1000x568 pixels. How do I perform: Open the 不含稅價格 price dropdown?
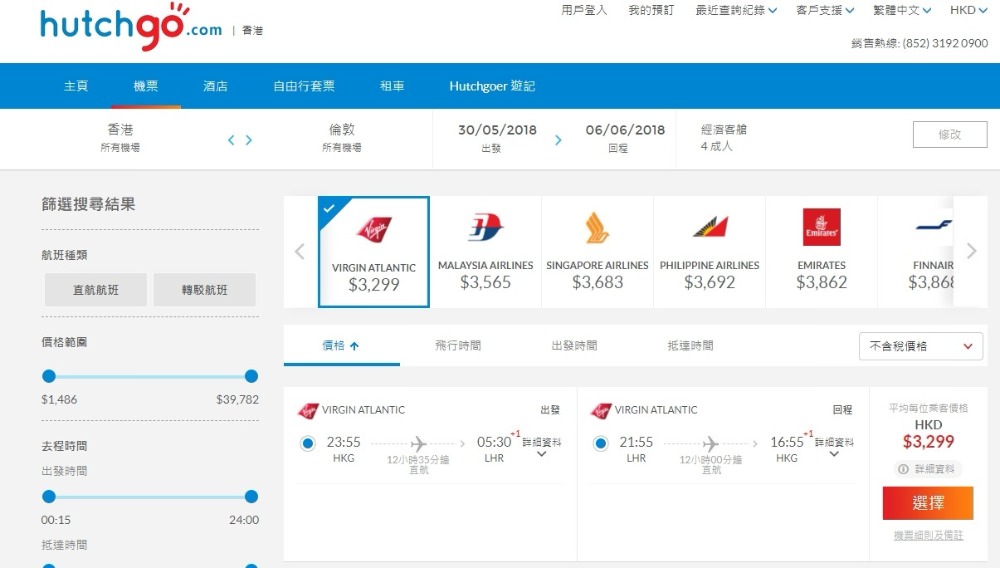click(x=921, y=346)
